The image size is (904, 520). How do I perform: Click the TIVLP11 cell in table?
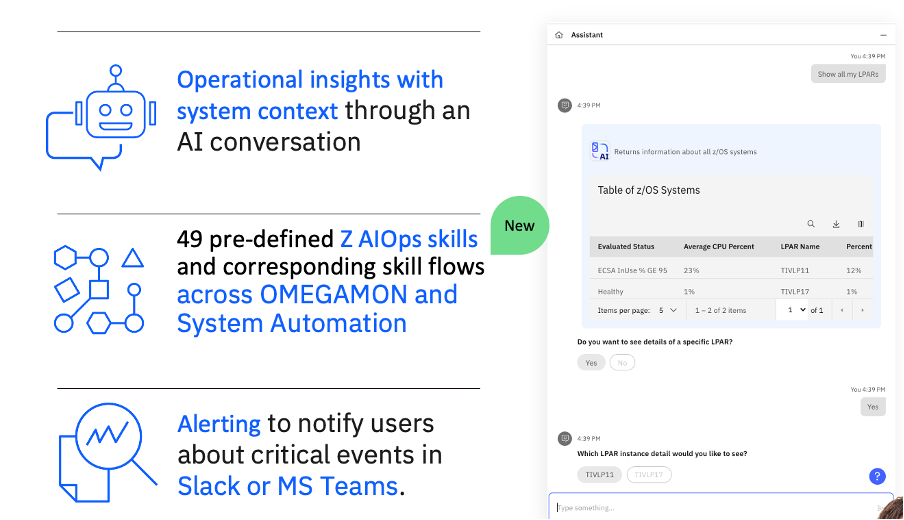tap(794, 270)
